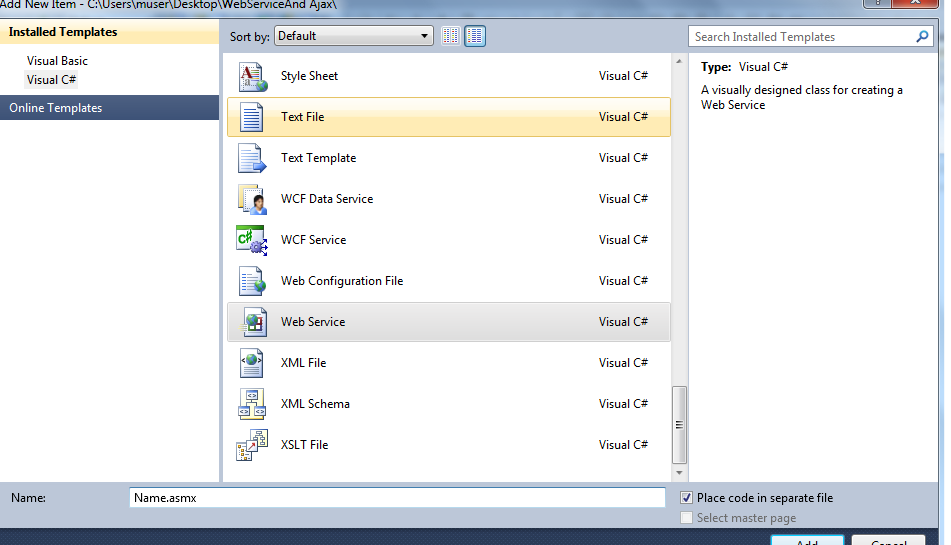
Task: Open the Sort by dropdown
Action: click(x=353, y=36)
